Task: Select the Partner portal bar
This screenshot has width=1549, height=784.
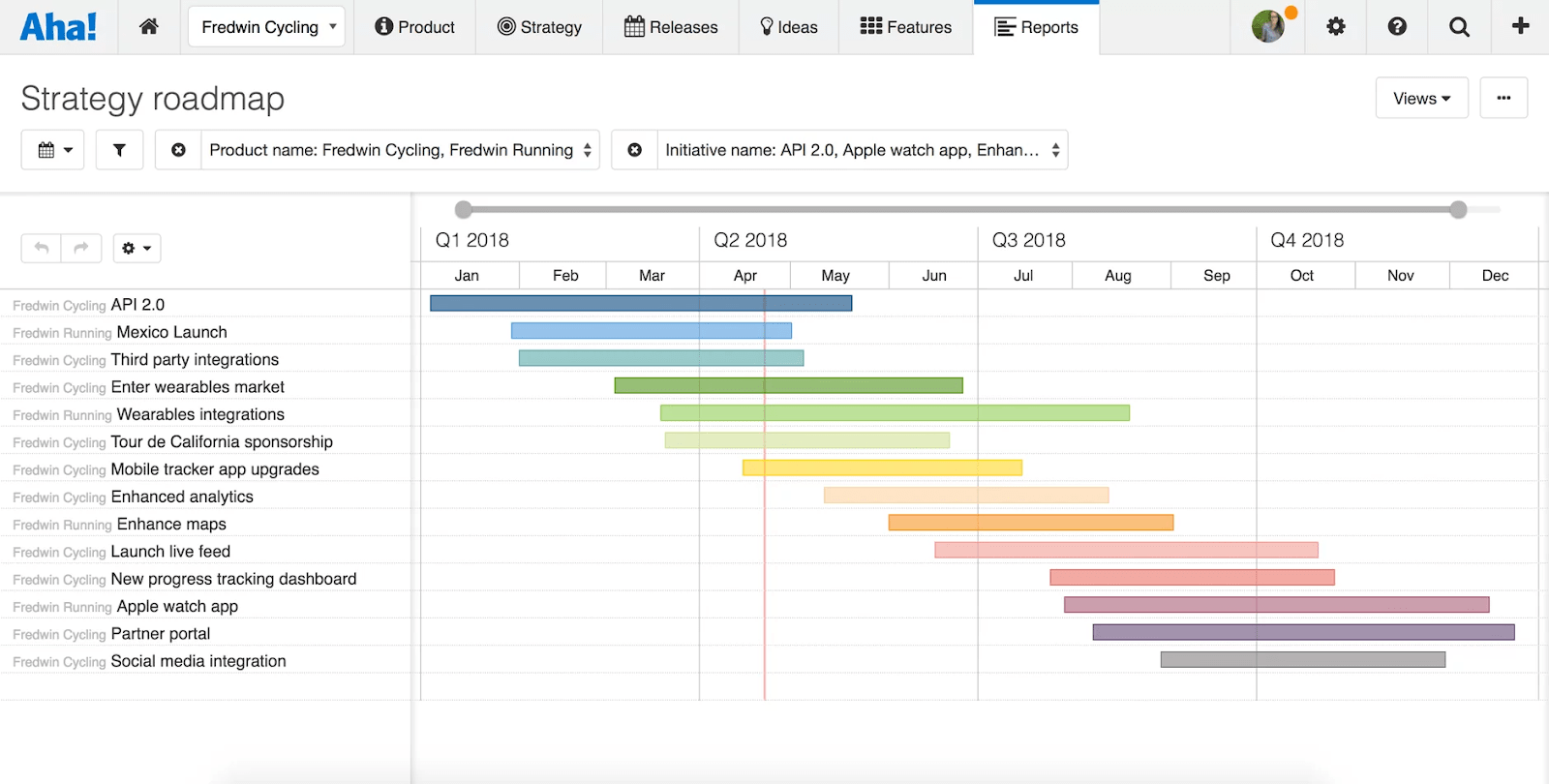Action: [x=1304, y=632]
